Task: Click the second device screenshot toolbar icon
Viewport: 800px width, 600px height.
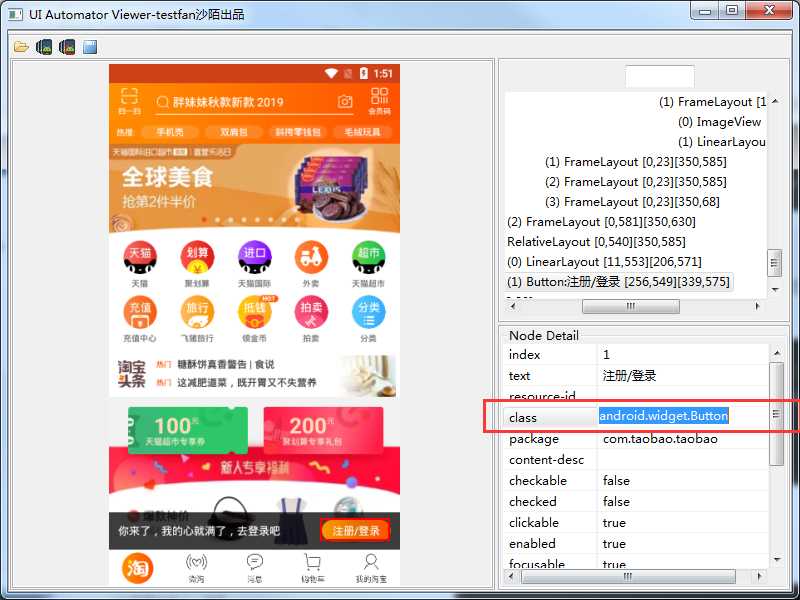Action: [x=67, y=47]
